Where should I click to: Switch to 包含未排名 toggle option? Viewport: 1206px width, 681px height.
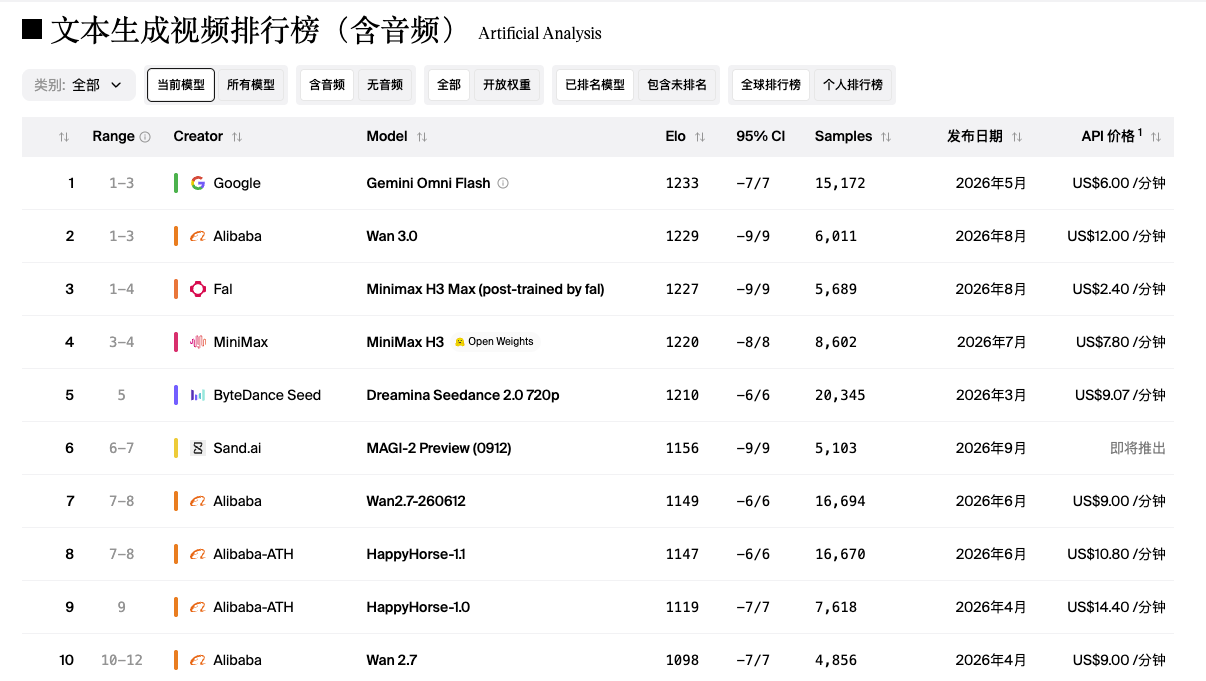tap(677, 85)
